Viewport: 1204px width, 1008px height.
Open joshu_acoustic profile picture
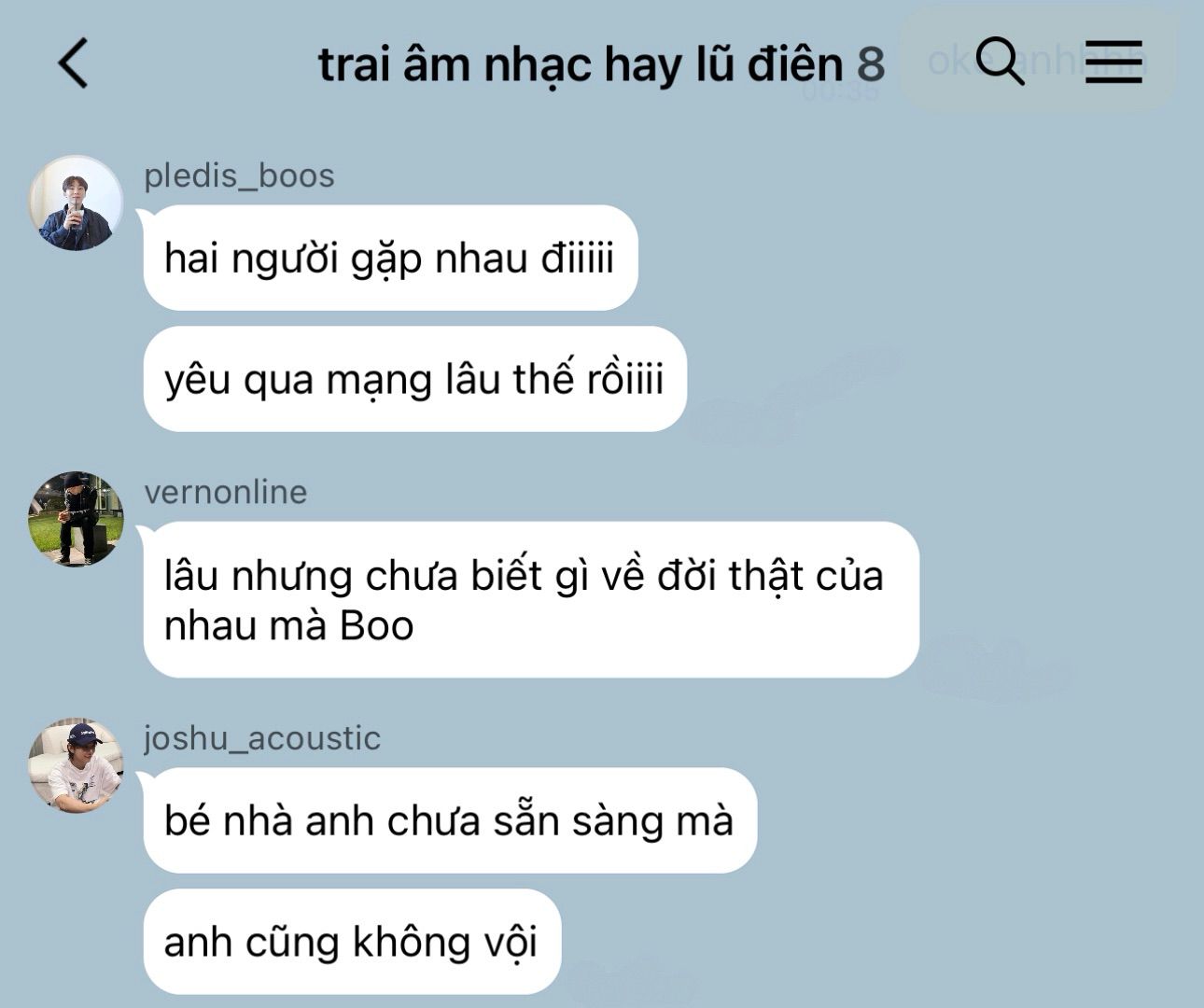[x=76, y=765]
